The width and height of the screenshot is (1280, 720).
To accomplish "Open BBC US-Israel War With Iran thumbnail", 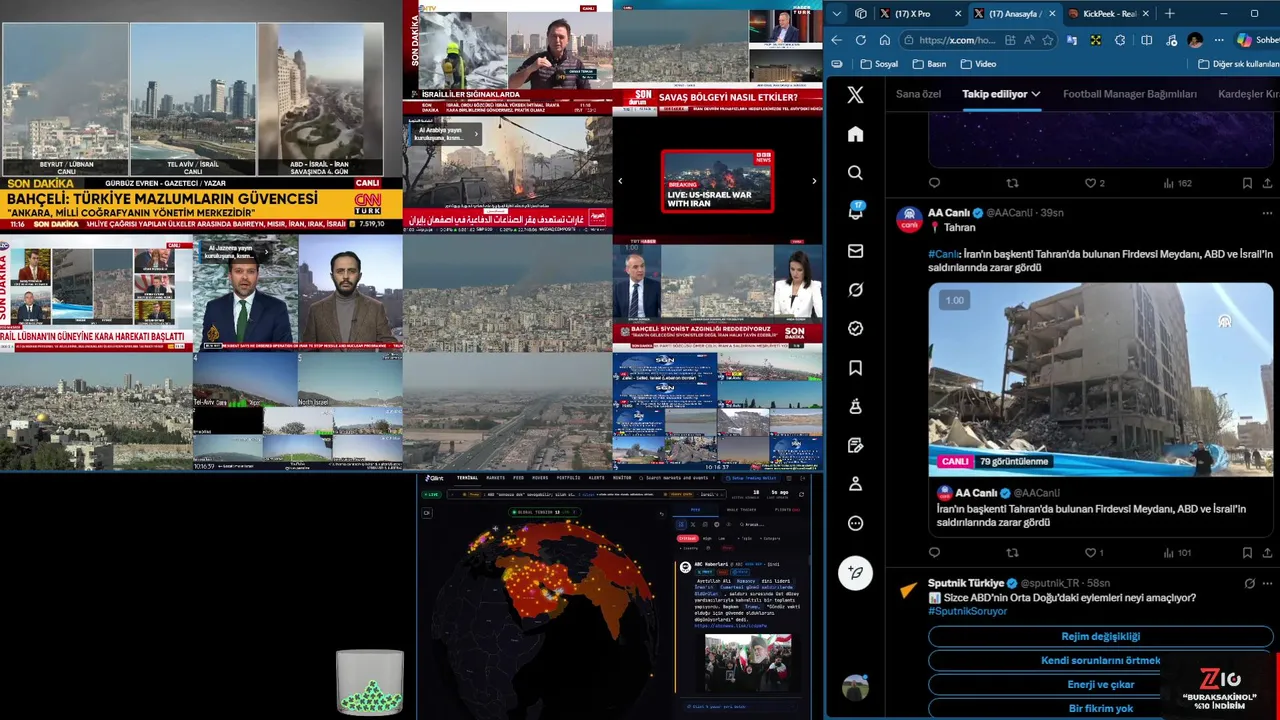I will point(717,181).
